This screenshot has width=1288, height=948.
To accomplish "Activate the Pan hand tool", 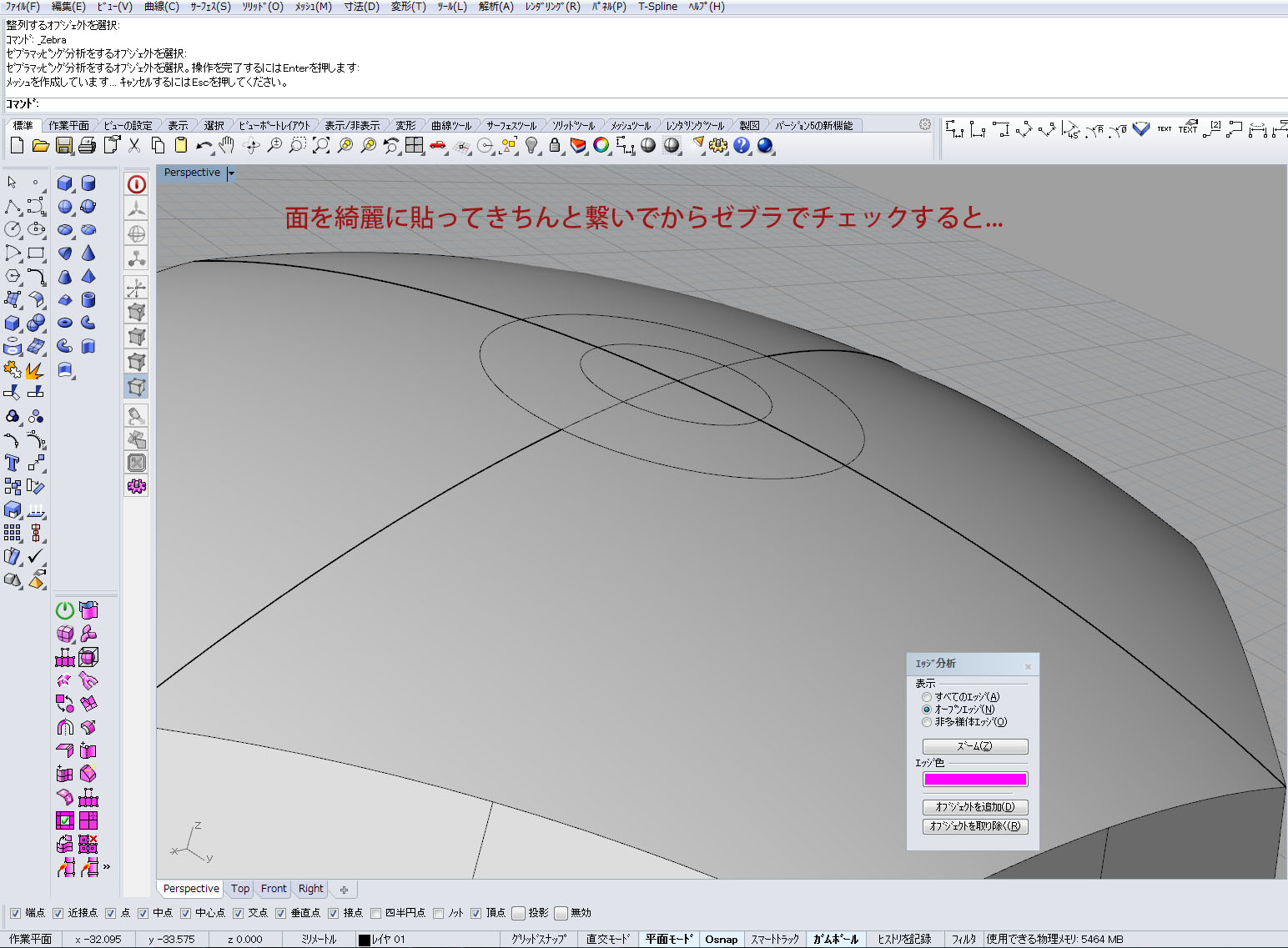I will pyautogui.click(x=227, y=146).
